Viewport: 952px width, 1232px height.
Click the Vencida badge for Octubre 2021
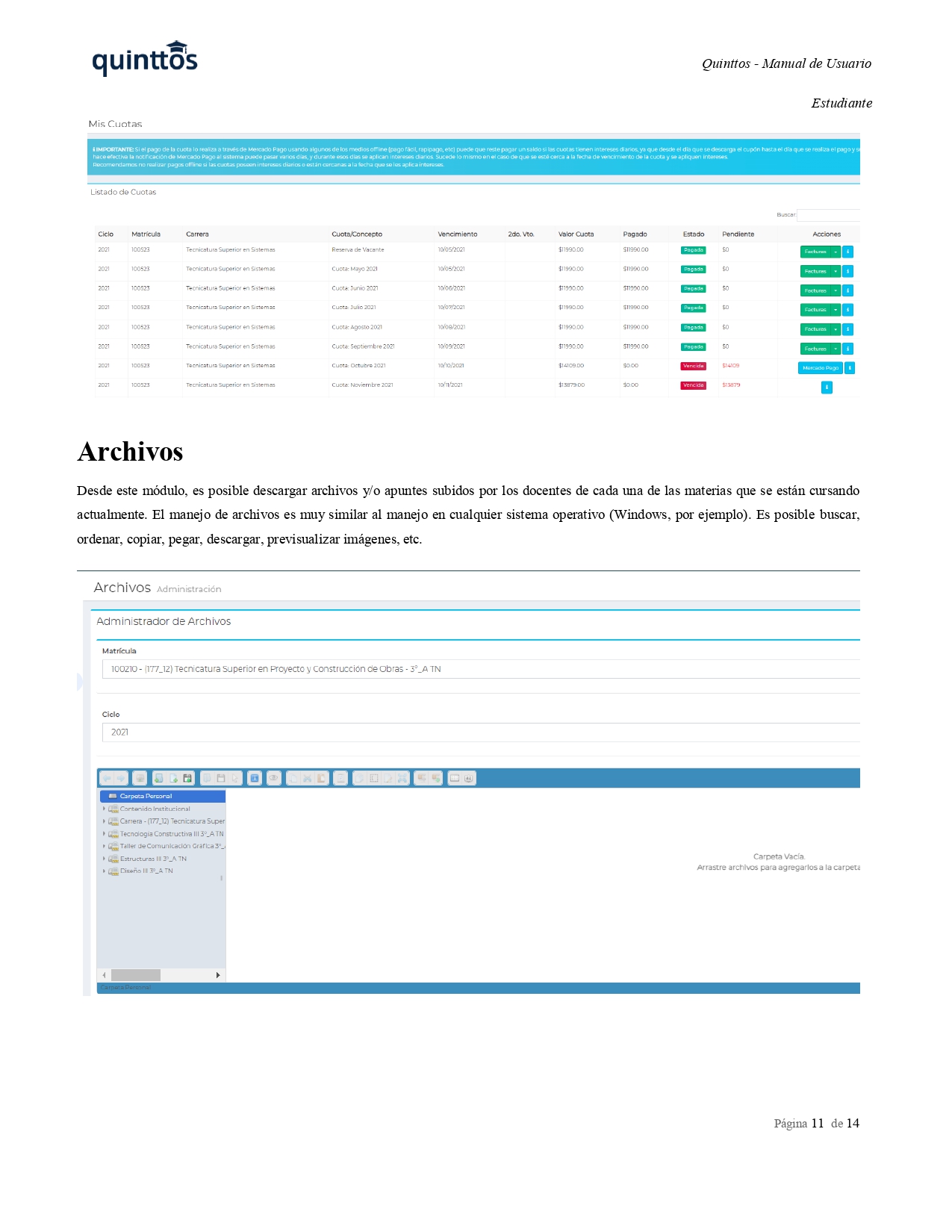point(694,366)
